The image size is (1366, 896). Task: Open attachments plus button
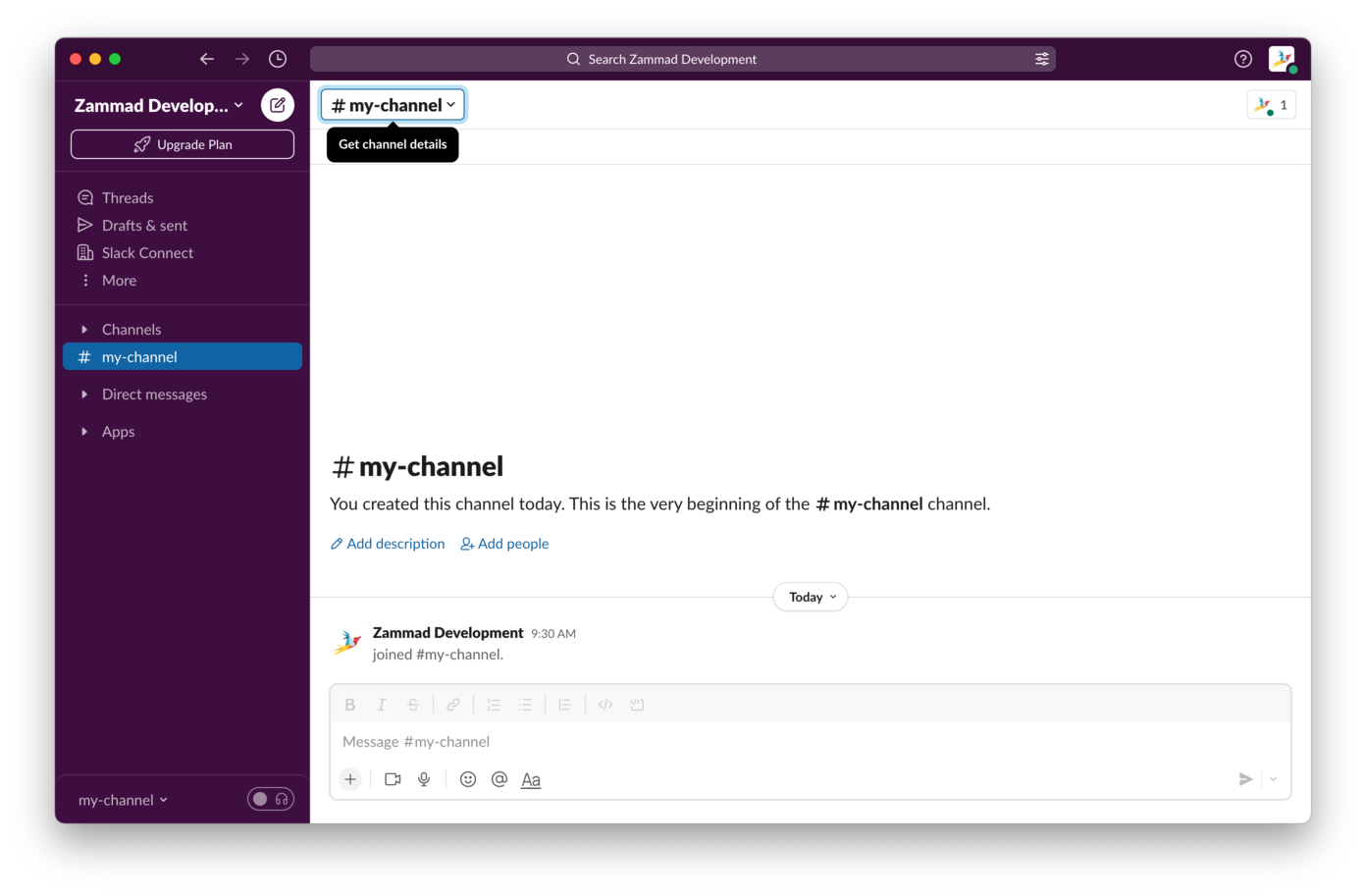[x=350, y=779]
